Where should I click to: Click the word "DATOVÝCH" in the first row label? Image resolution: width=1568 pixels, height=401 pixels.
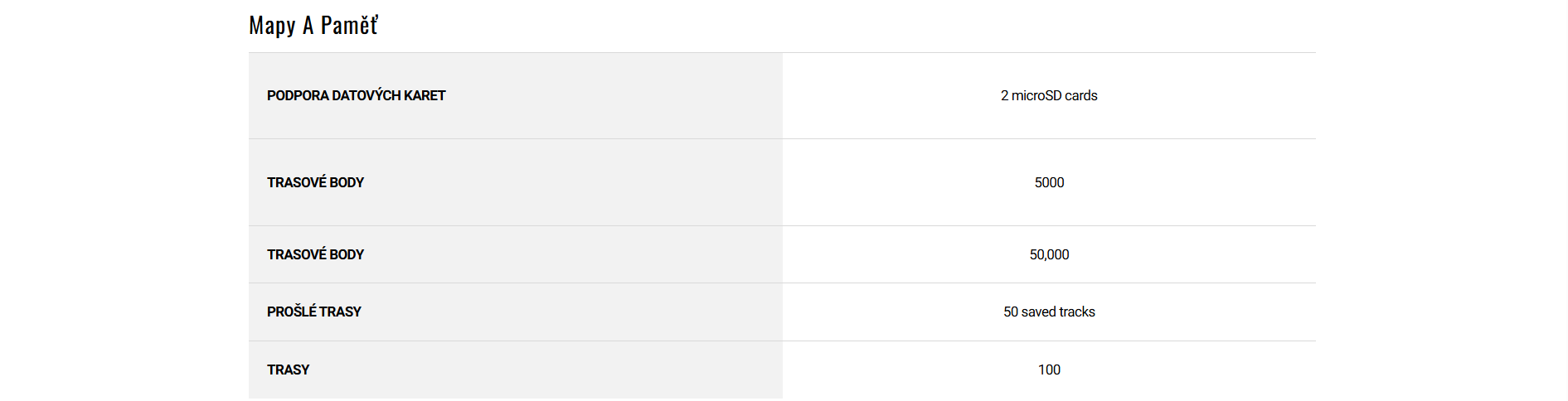pyautogui.click(x=367, y=96)
